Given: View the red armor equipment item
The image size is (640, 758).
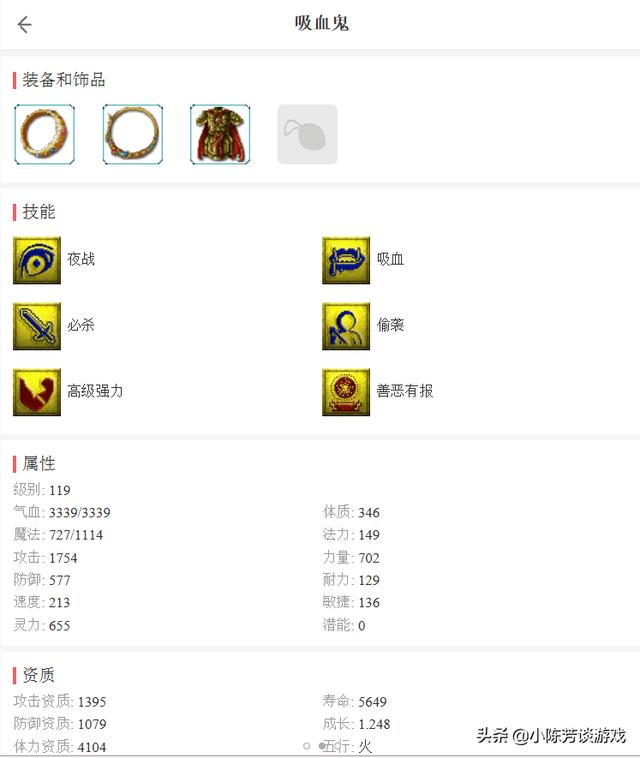Looking at the screenshot, I should [x=220, y=134].
